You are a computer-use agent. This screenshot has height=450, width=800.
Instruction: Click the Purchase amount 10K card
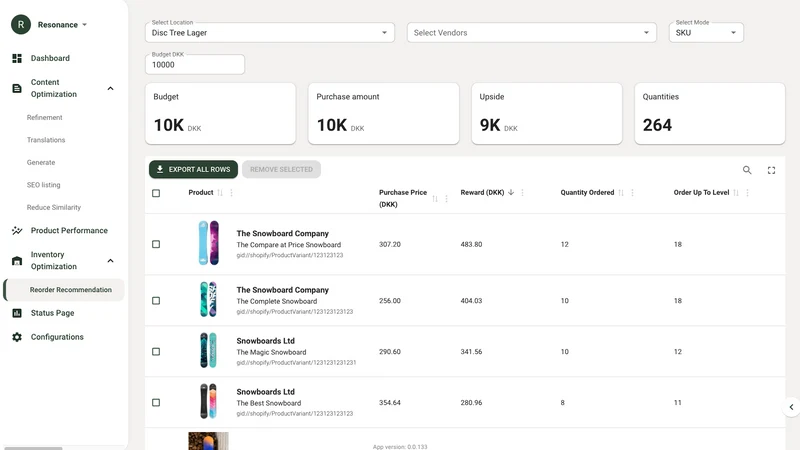[384, 114]
